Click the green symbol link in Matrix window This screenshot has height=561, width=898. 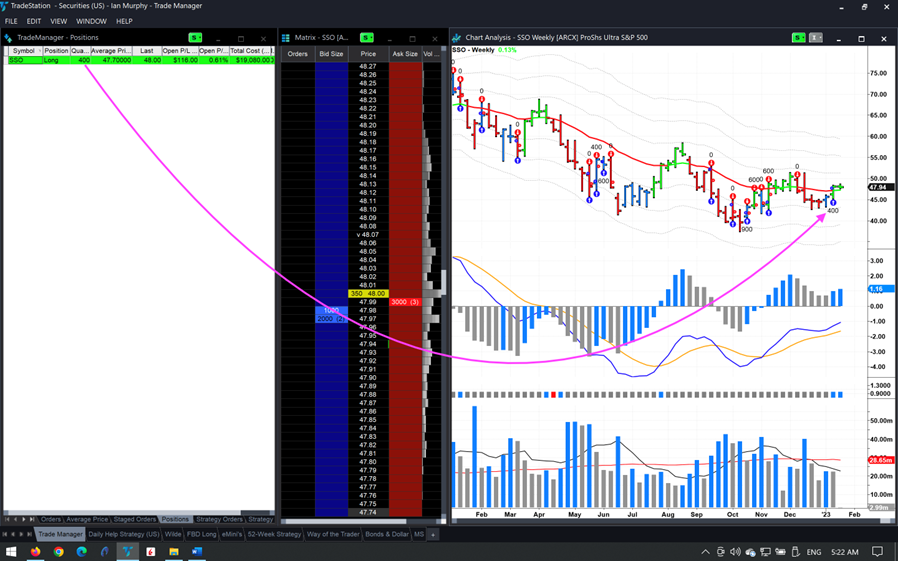[x=367, y=38]
